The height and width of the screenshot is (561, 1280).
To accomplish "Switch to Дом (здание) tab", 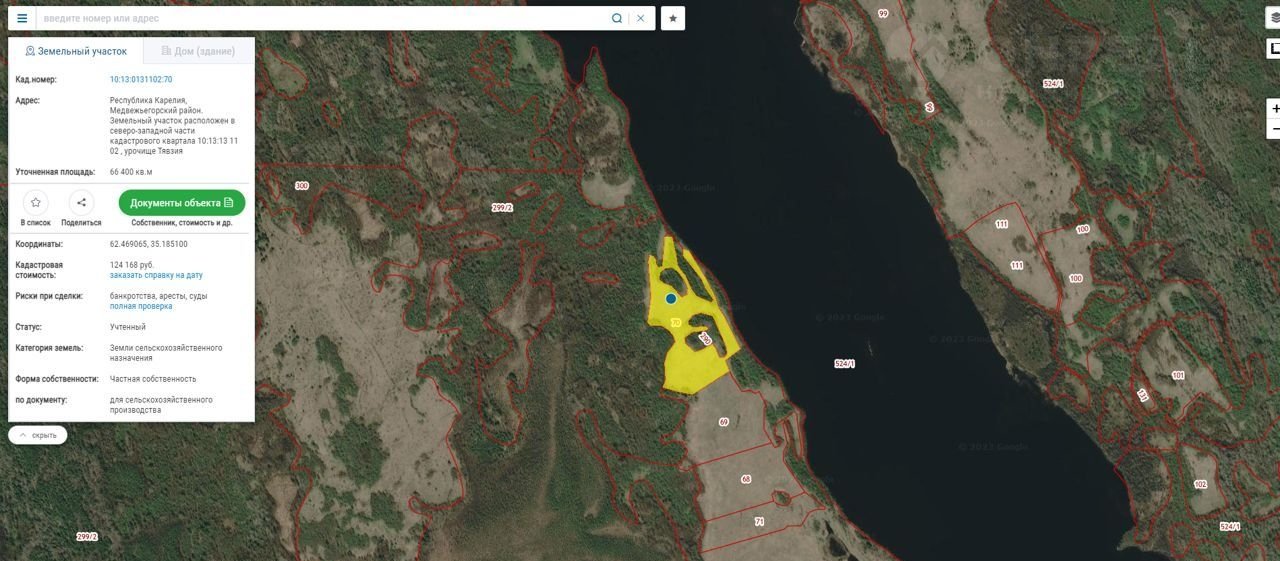I will [198, 51].
